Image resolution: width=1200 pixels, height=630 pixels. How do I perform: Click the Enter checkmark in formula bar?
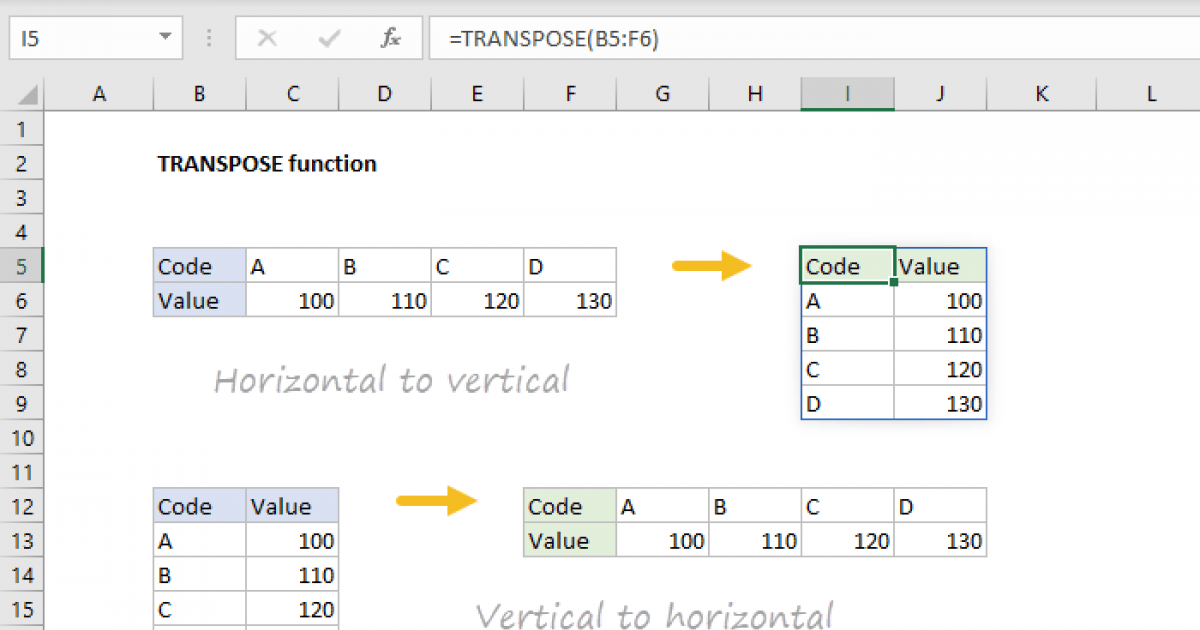point(328,38)
